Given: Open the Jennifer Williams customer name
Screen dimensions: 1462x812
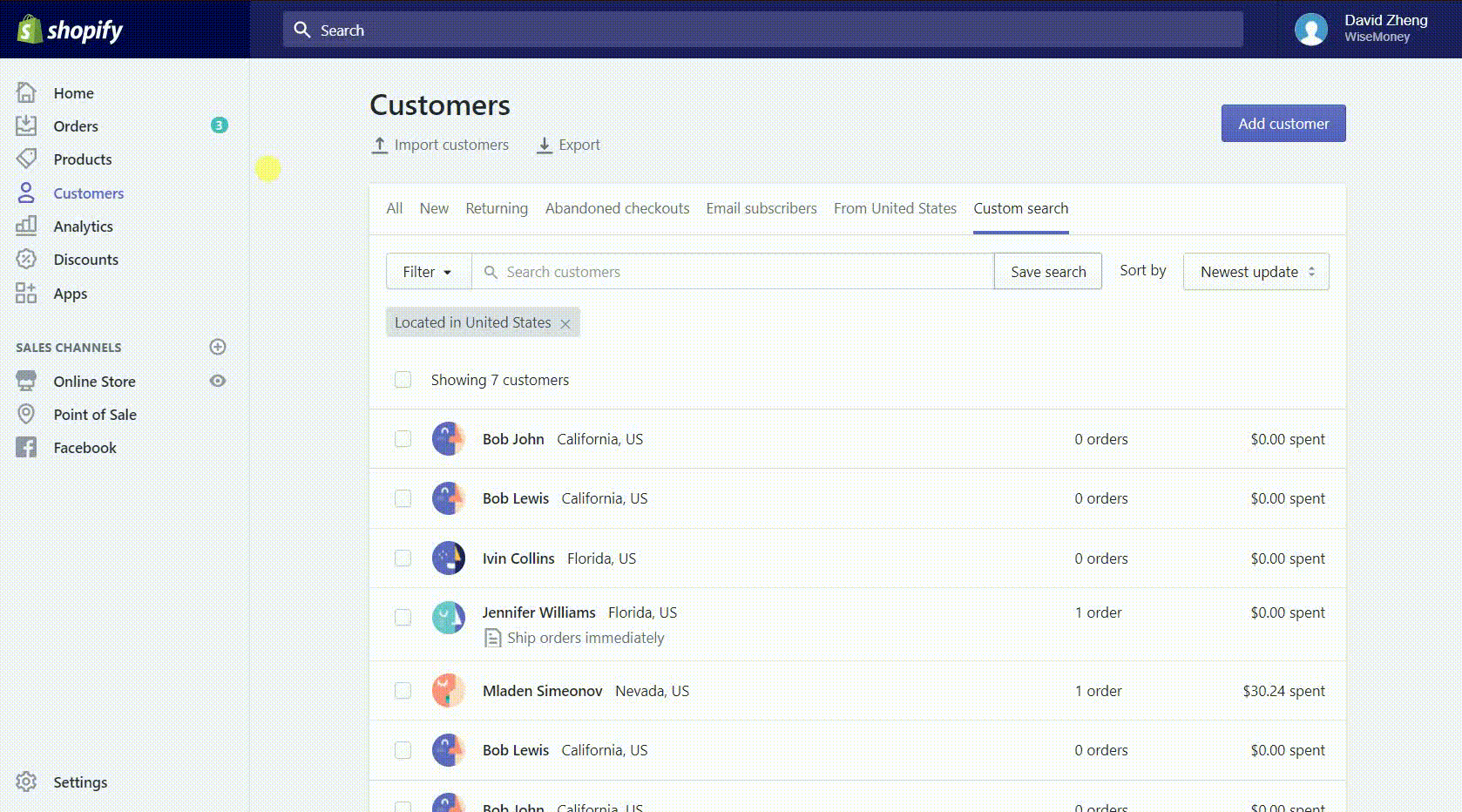Looking at the screenshot, I should [x=539, y=612].
